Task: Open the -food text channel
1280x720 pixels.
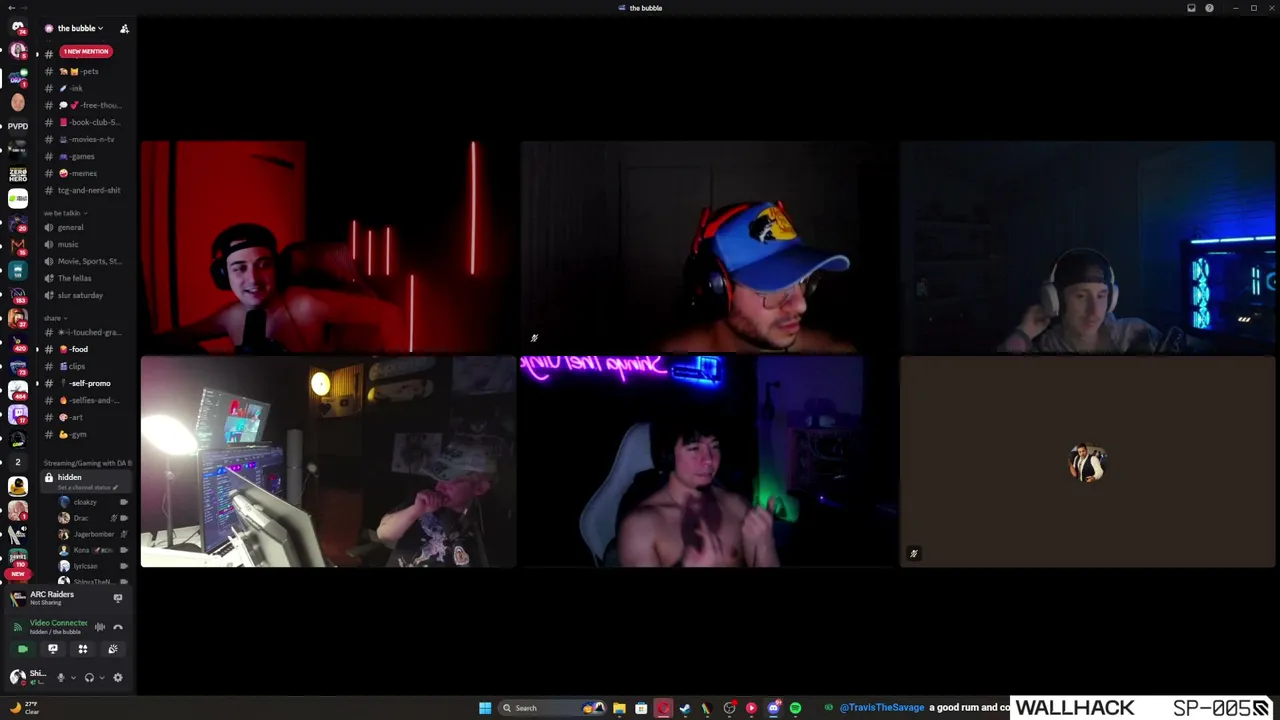Action: click(85, 349)
